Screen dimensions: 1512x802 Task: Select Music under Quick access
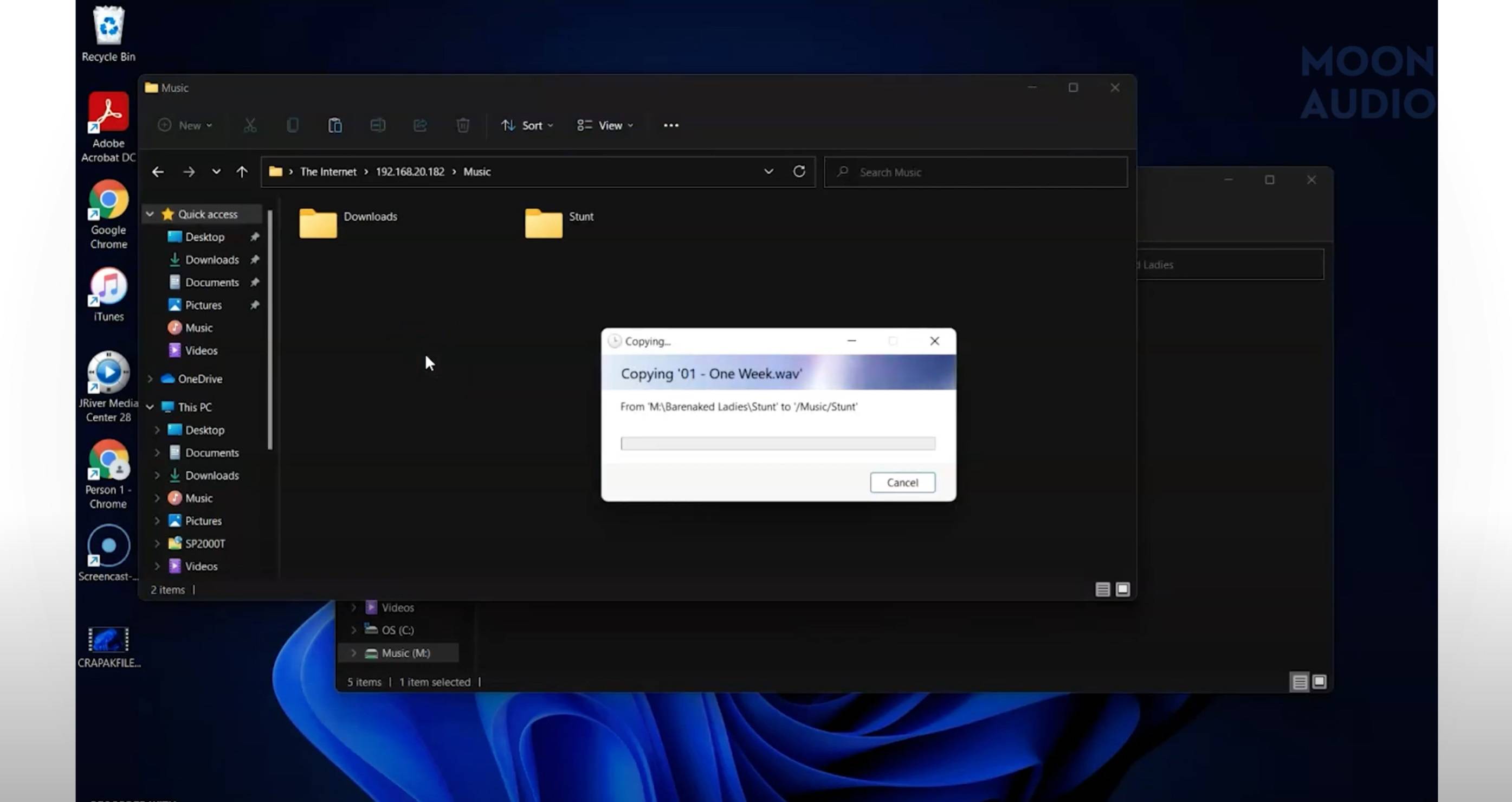(x=198, y=328)
